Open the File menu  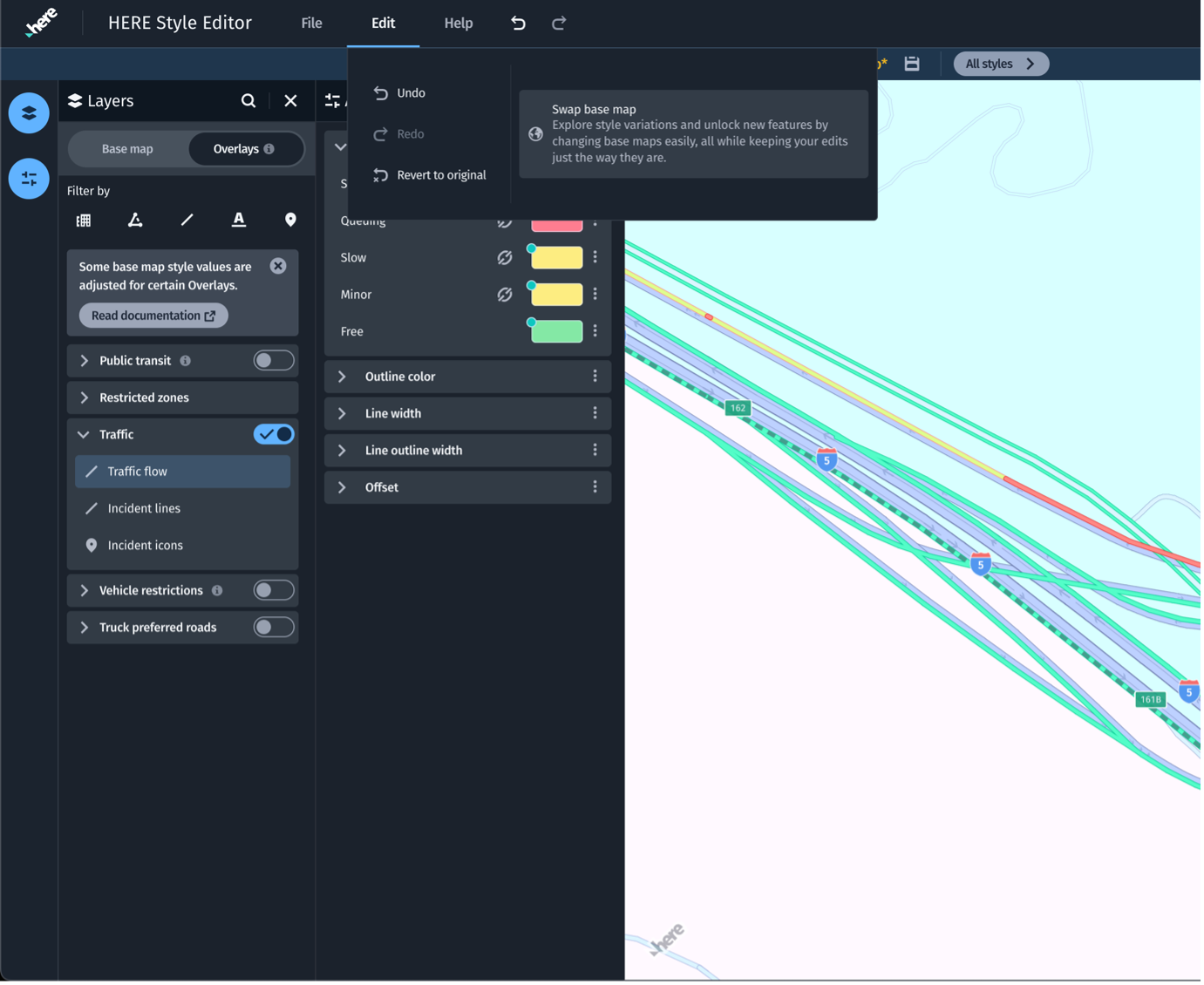(312, 24)
